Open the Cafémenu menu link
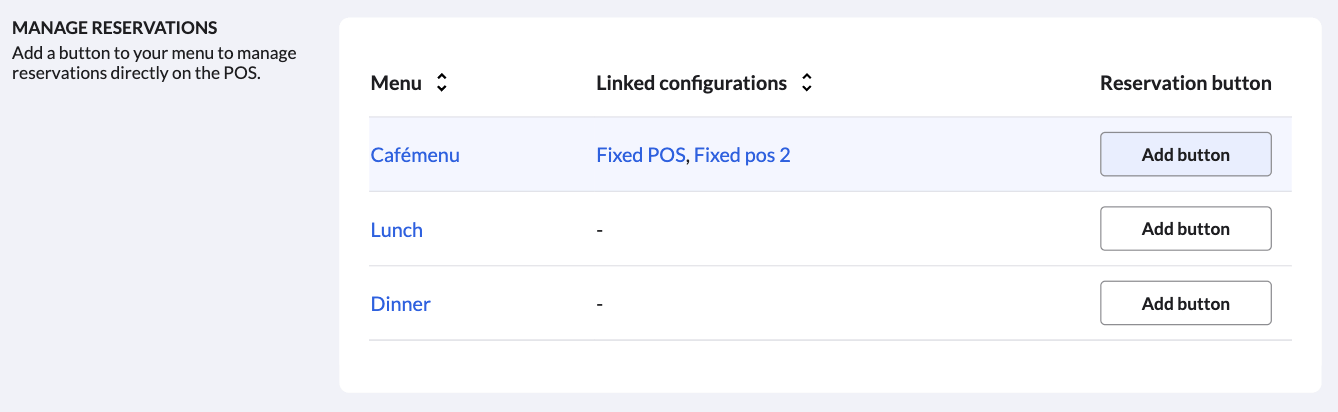The height and width of the screenshot is (412, 1338). (415, 155)
